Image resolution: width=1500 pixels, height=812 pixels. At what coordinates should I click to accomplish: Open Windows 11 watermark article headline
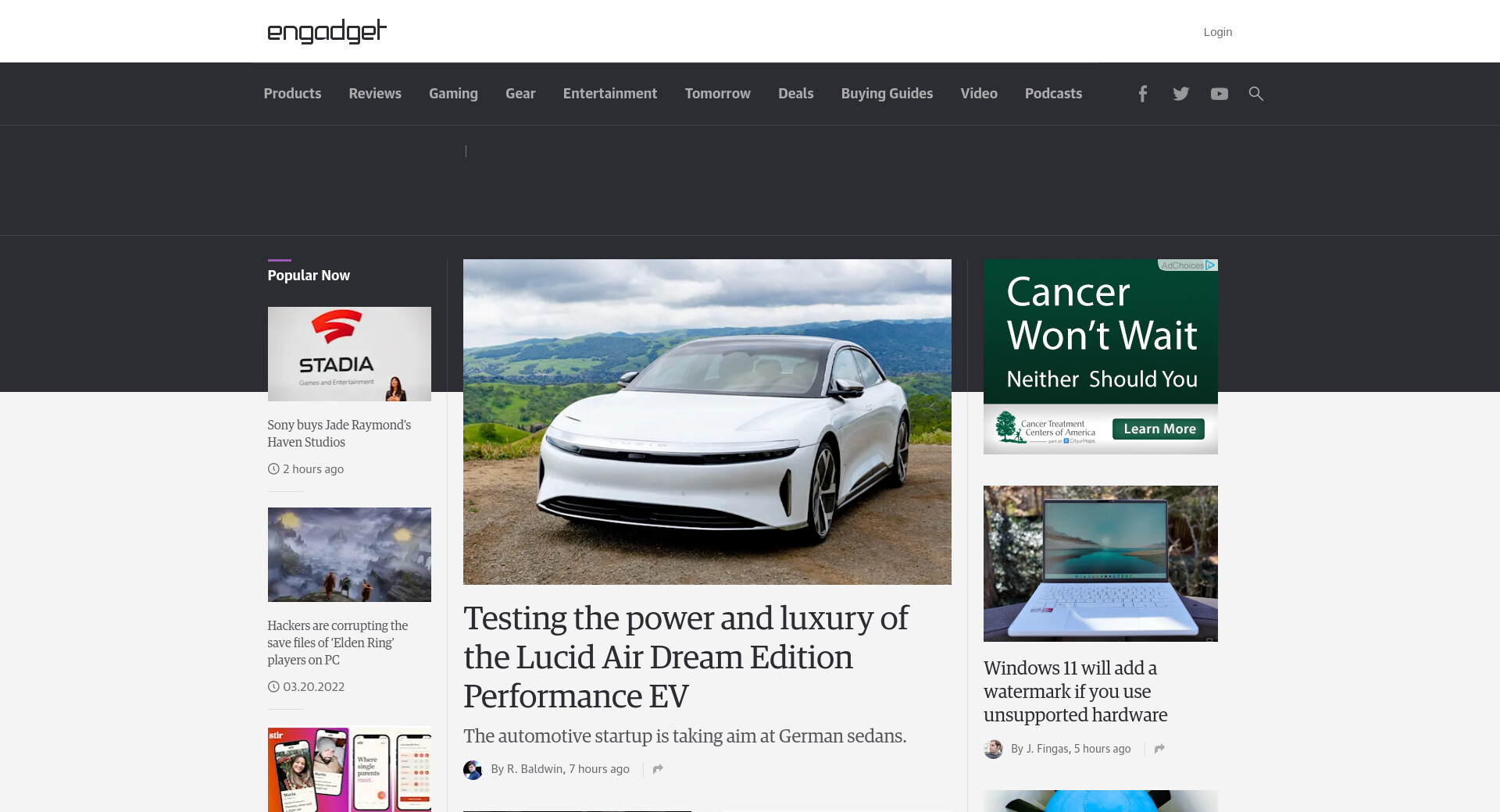click(x=1075, y=691)
